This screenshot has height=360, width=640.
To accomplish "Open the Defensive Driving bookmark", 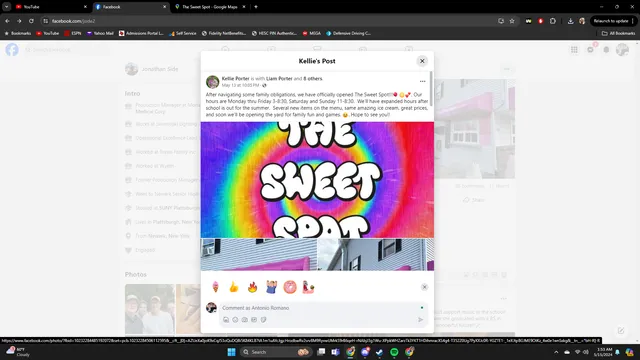I will pyautogui.click(x=349, y=33).
